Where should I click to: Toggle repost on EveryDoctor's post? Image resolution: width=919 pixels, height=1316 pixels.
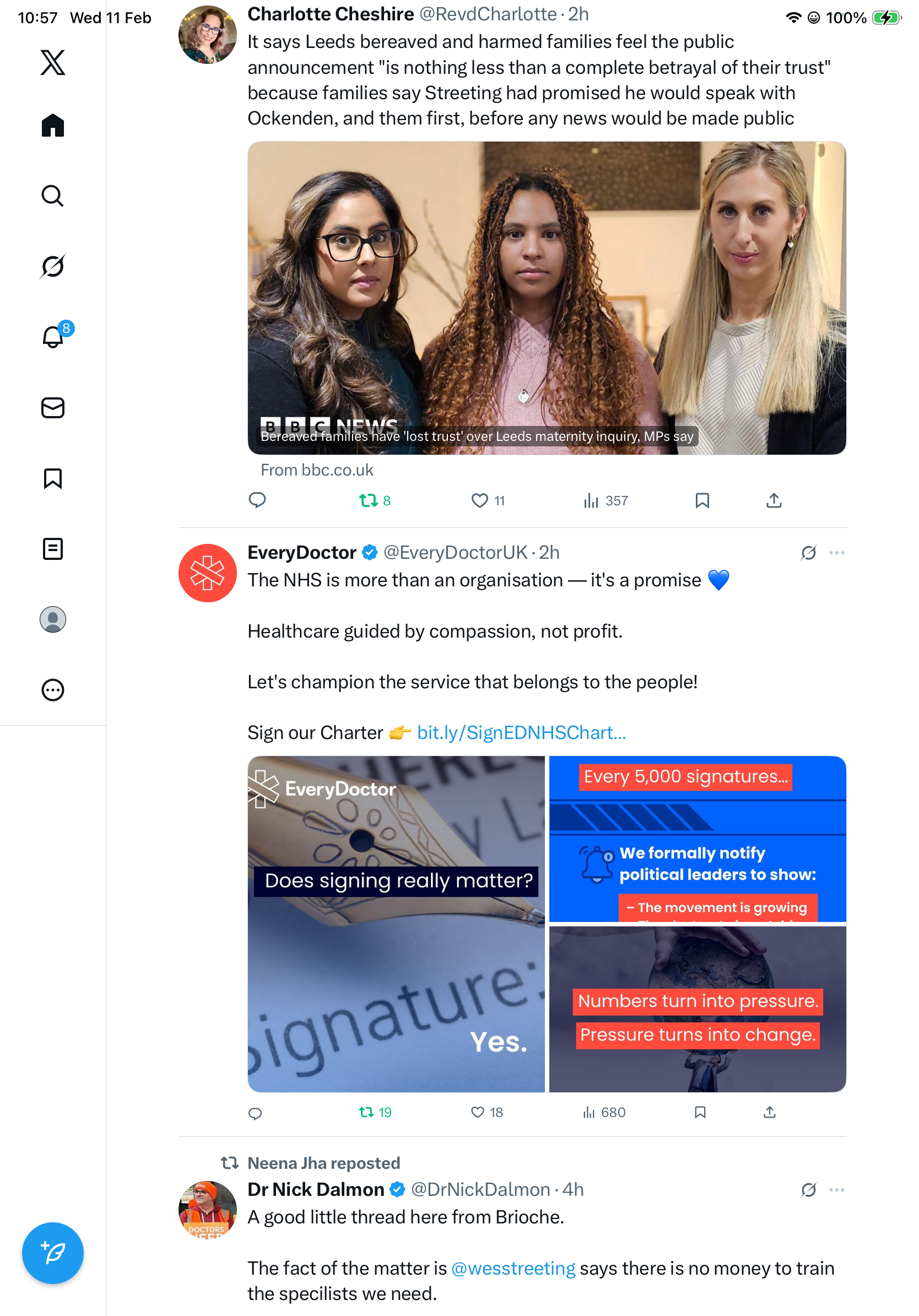pyautogui.click(x=375, y=1113)
